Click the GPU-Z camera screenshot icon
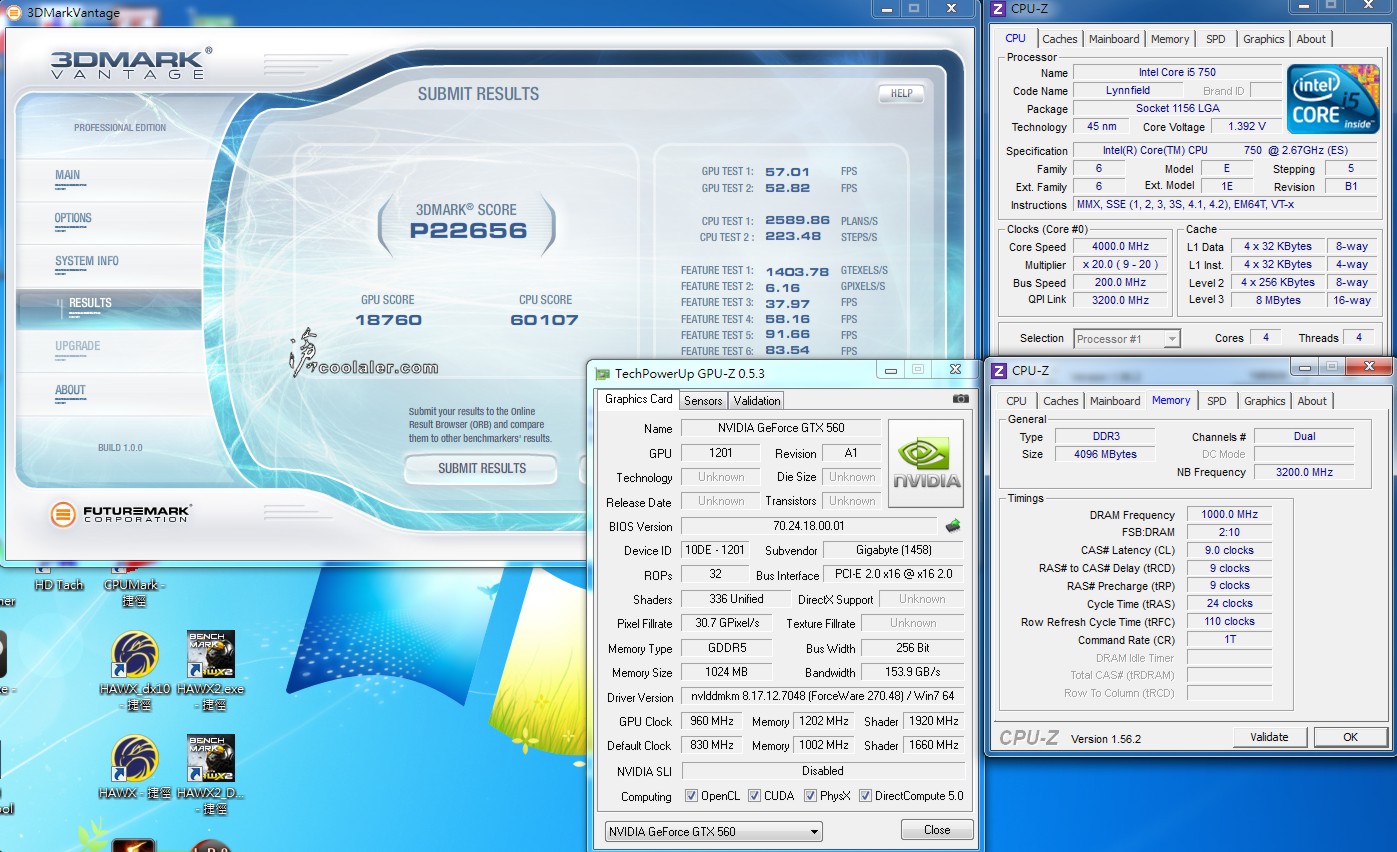This screenshot has height=852, width=1397. point(960,399)
